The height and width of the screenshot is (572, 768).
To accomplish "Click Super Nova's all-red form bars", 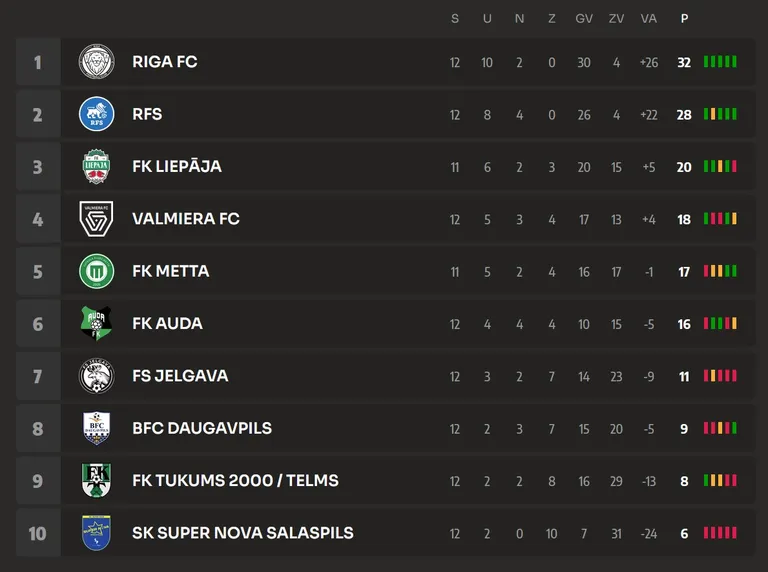I will [720, 533].
